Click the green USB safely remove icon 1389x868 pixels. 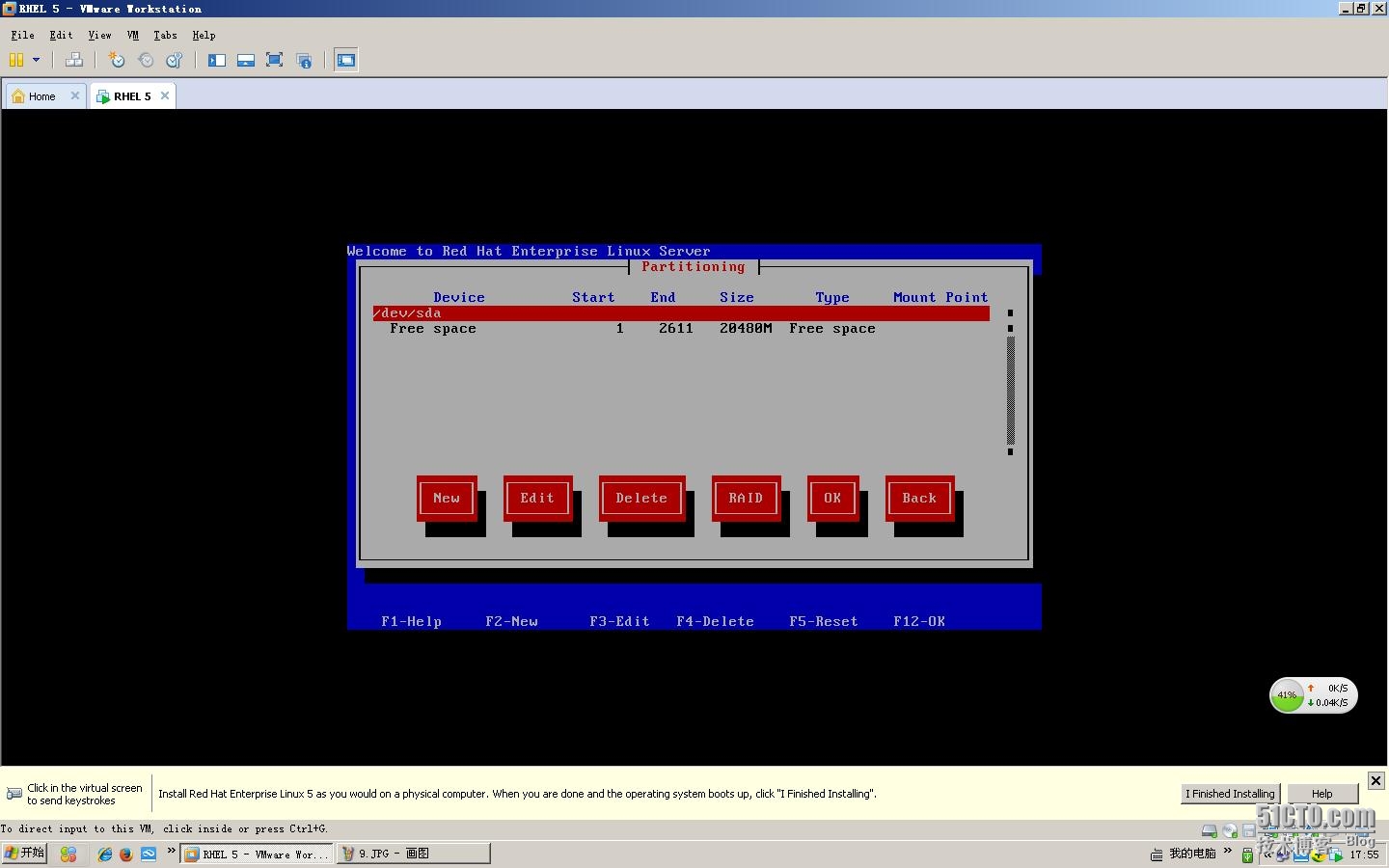point(1247,854)
